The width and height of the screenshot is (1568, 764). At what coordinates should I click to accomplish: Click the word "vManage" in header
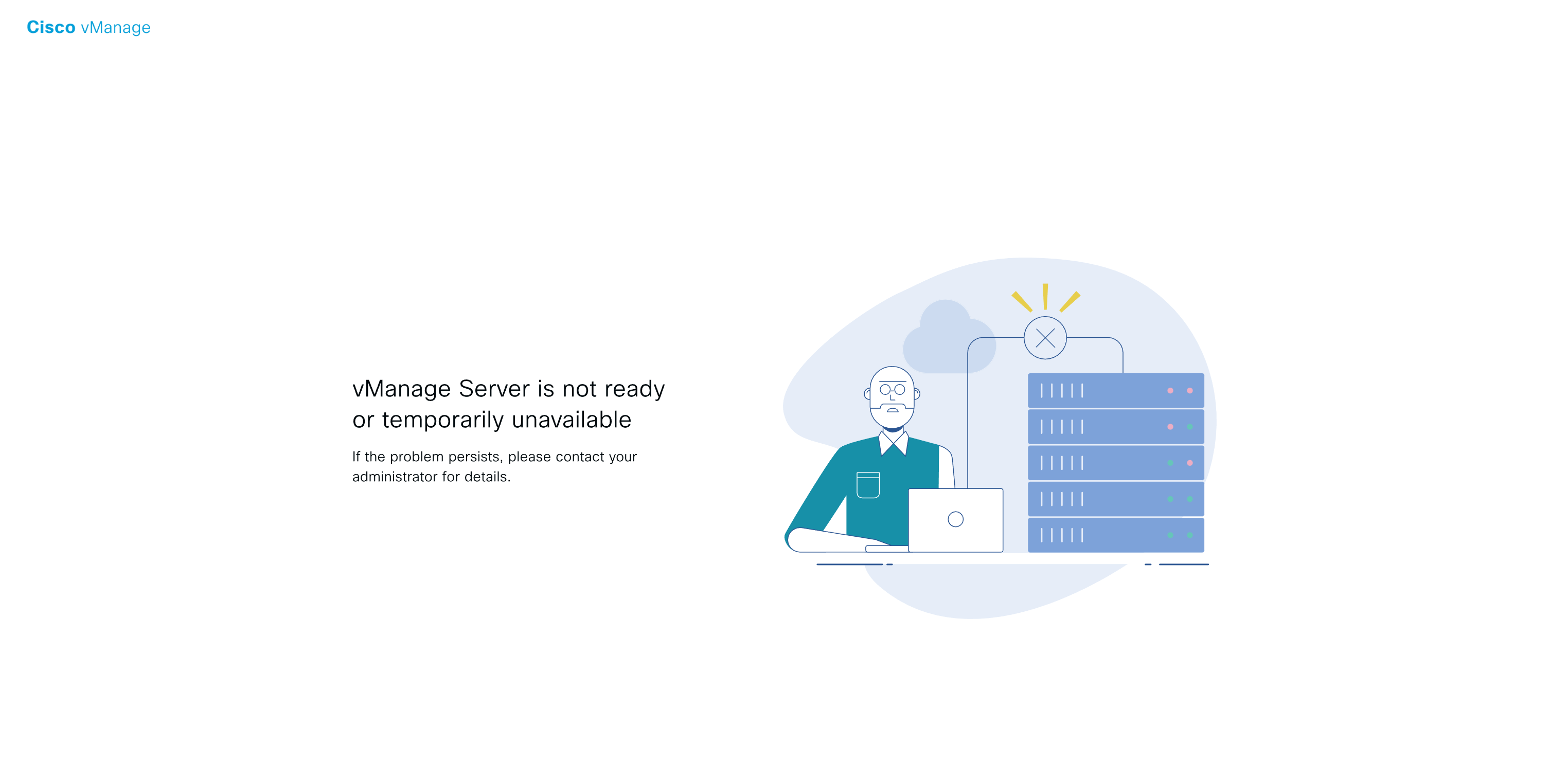click(x=116, y=28)
